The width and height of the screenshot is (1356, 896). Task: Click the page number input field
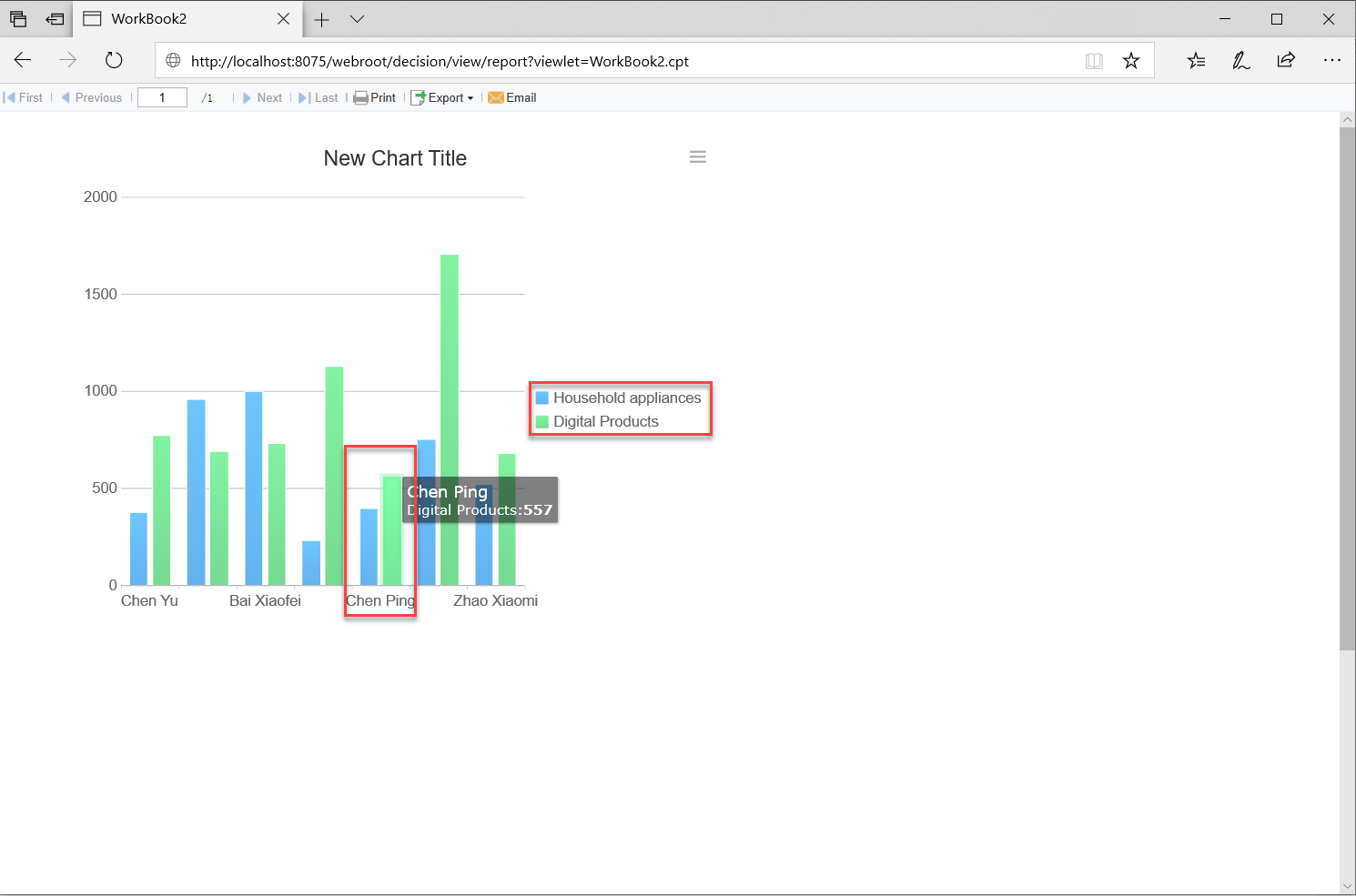click(162, 97)
